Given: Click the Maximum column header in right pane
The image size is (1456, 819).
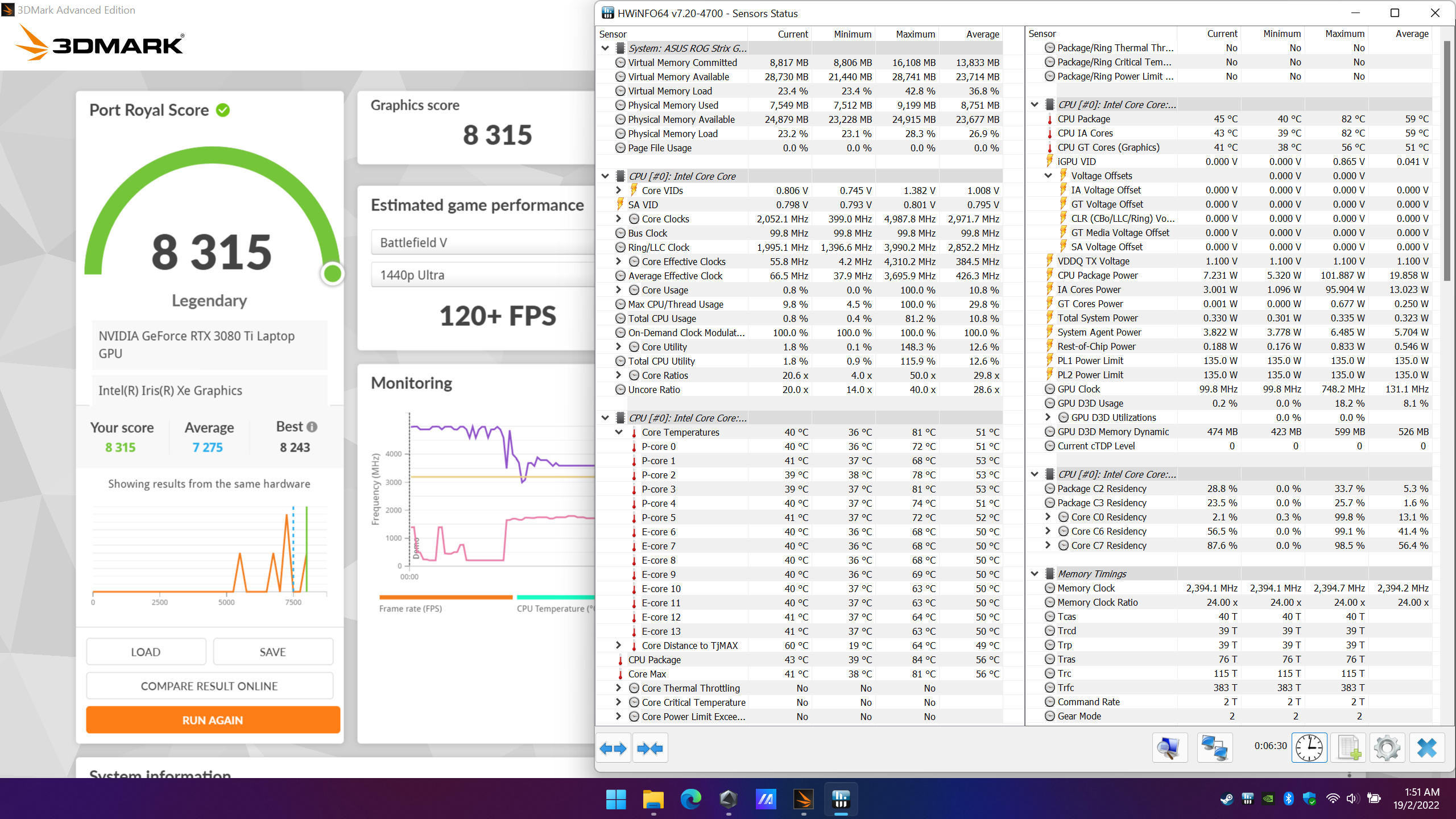Looking at the screenshot, I should pos(1345,34).
